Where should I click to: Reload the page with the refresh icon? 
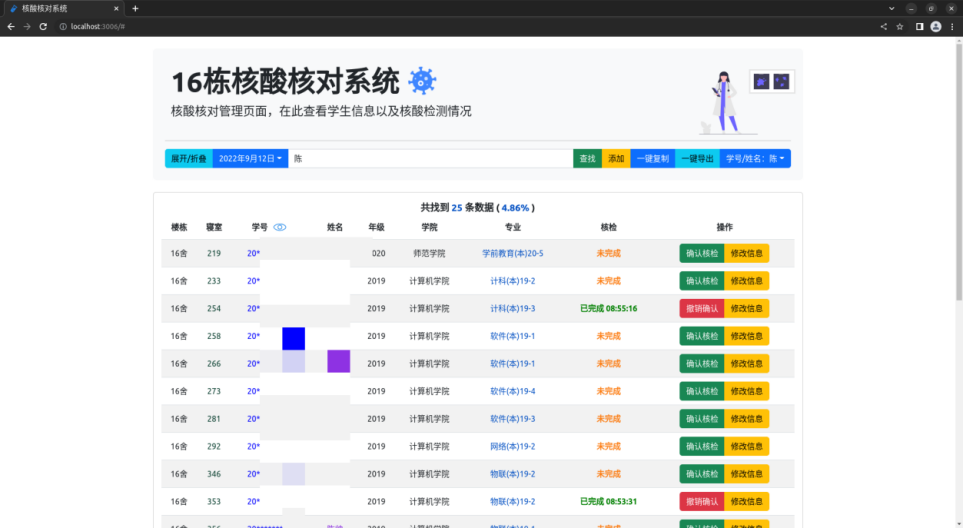click(43, 26)
